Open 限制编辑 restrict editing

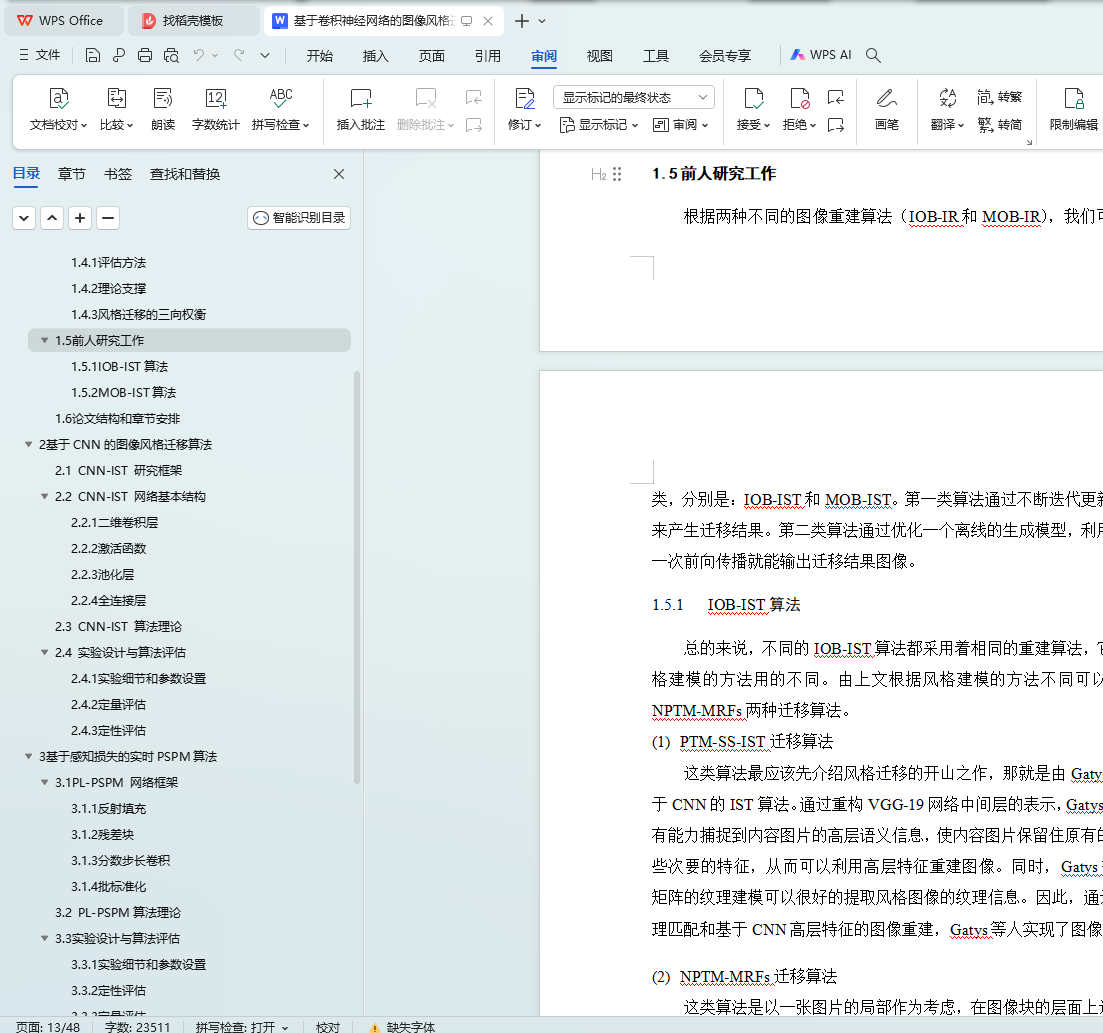click(1073, 110)
